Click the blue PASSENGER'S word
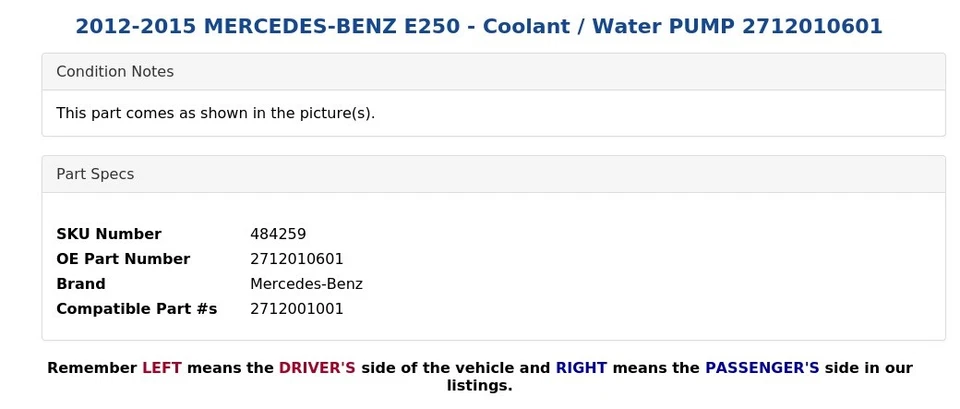960x409 pixels. (x=762, y=368)
